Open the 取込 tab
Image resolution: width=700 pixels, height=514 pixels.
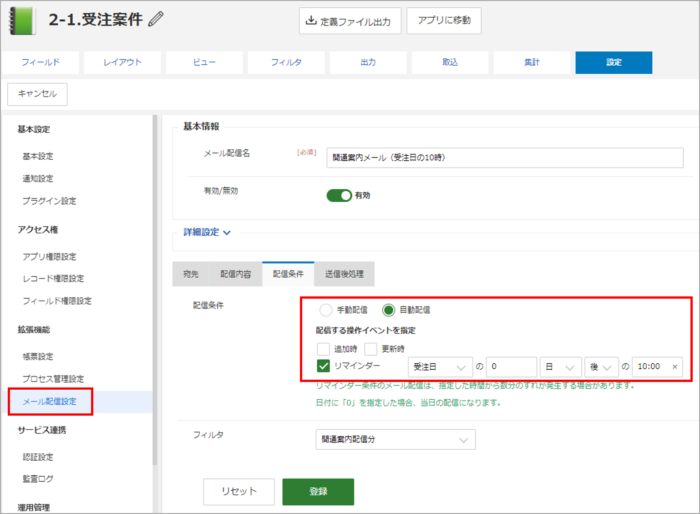click(450, 63)
